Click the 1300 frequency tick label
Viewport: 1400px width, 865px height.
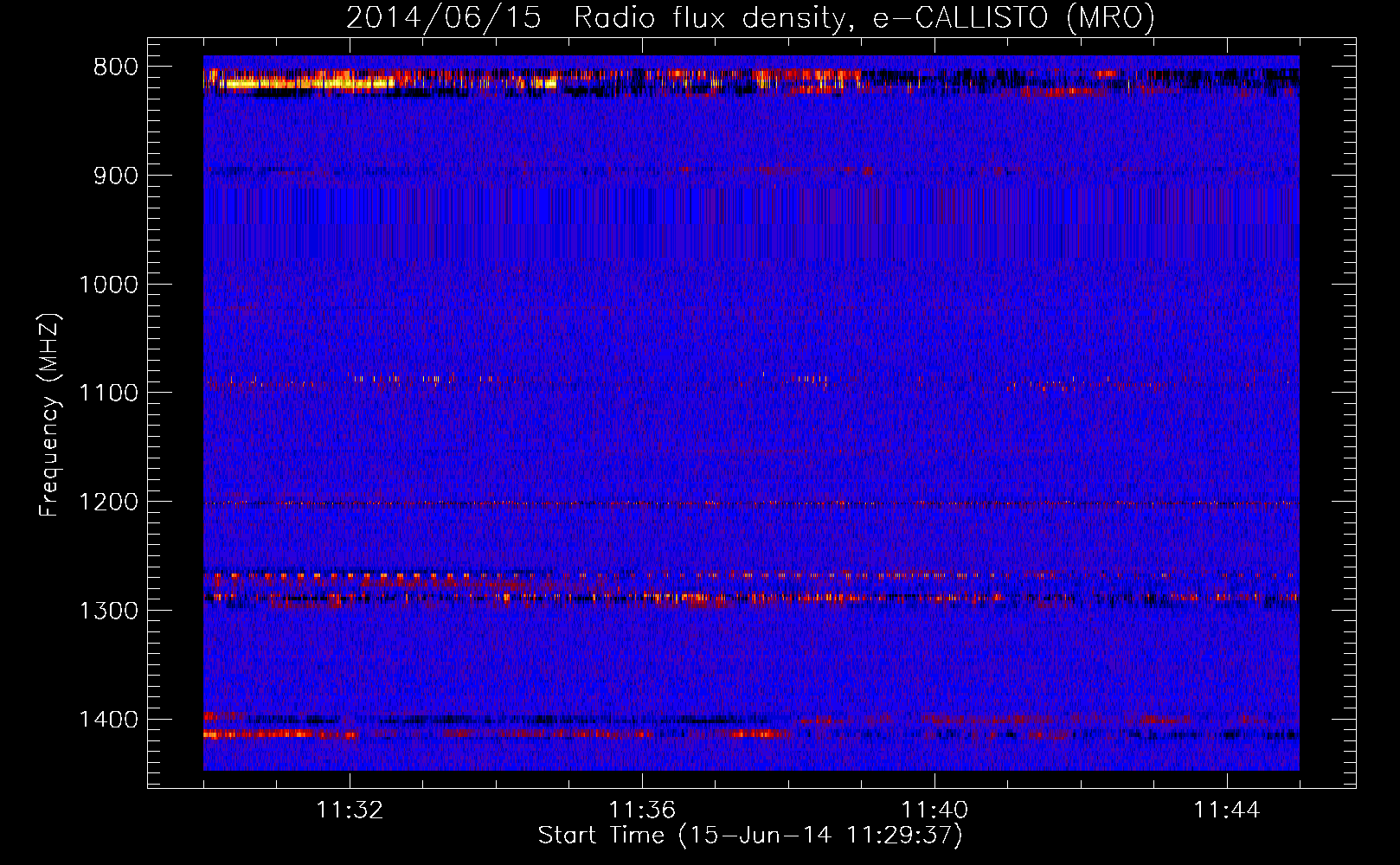pos(109,611)
